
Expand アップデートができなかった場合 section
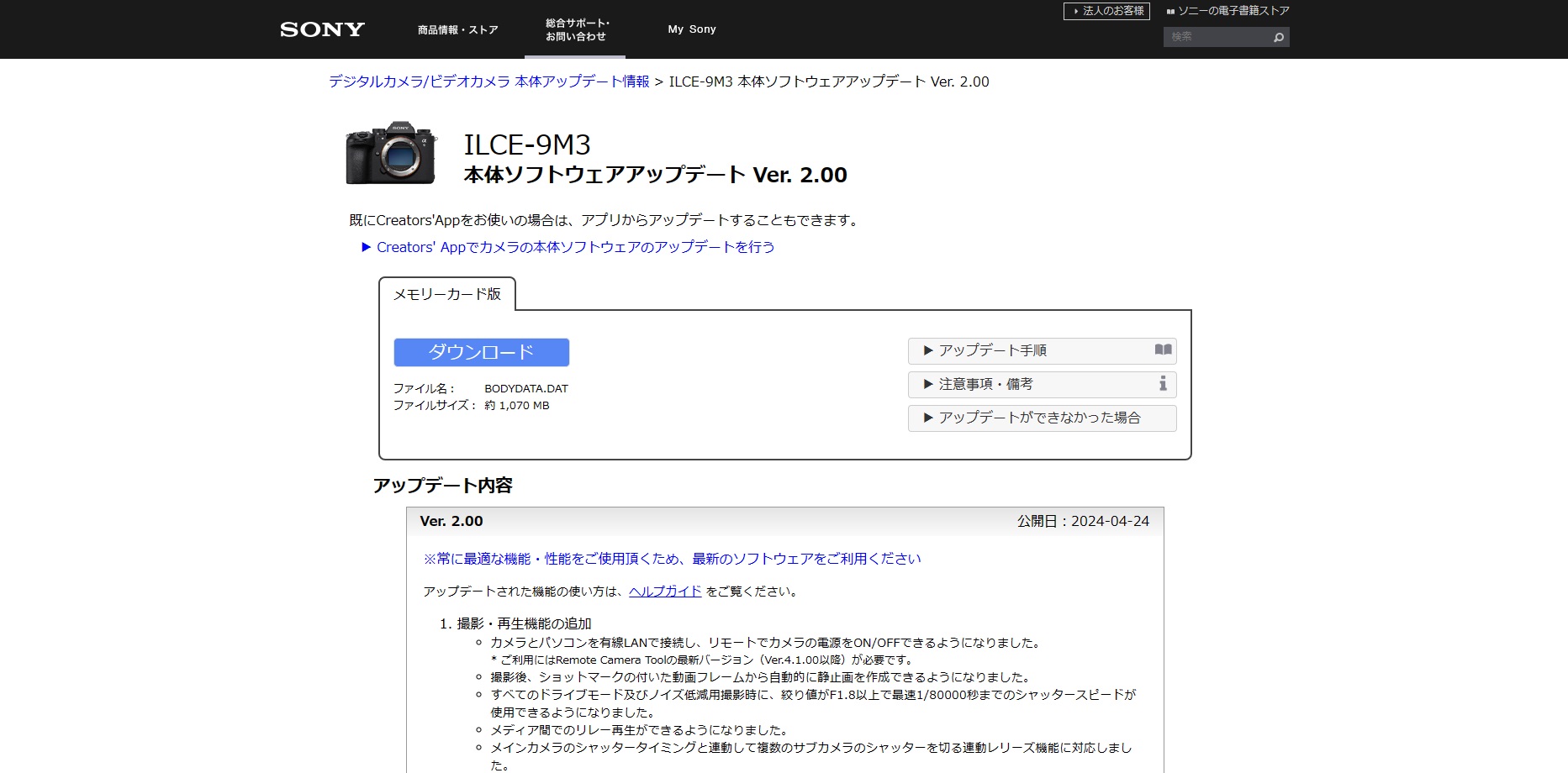click(x=1042, y=418)
